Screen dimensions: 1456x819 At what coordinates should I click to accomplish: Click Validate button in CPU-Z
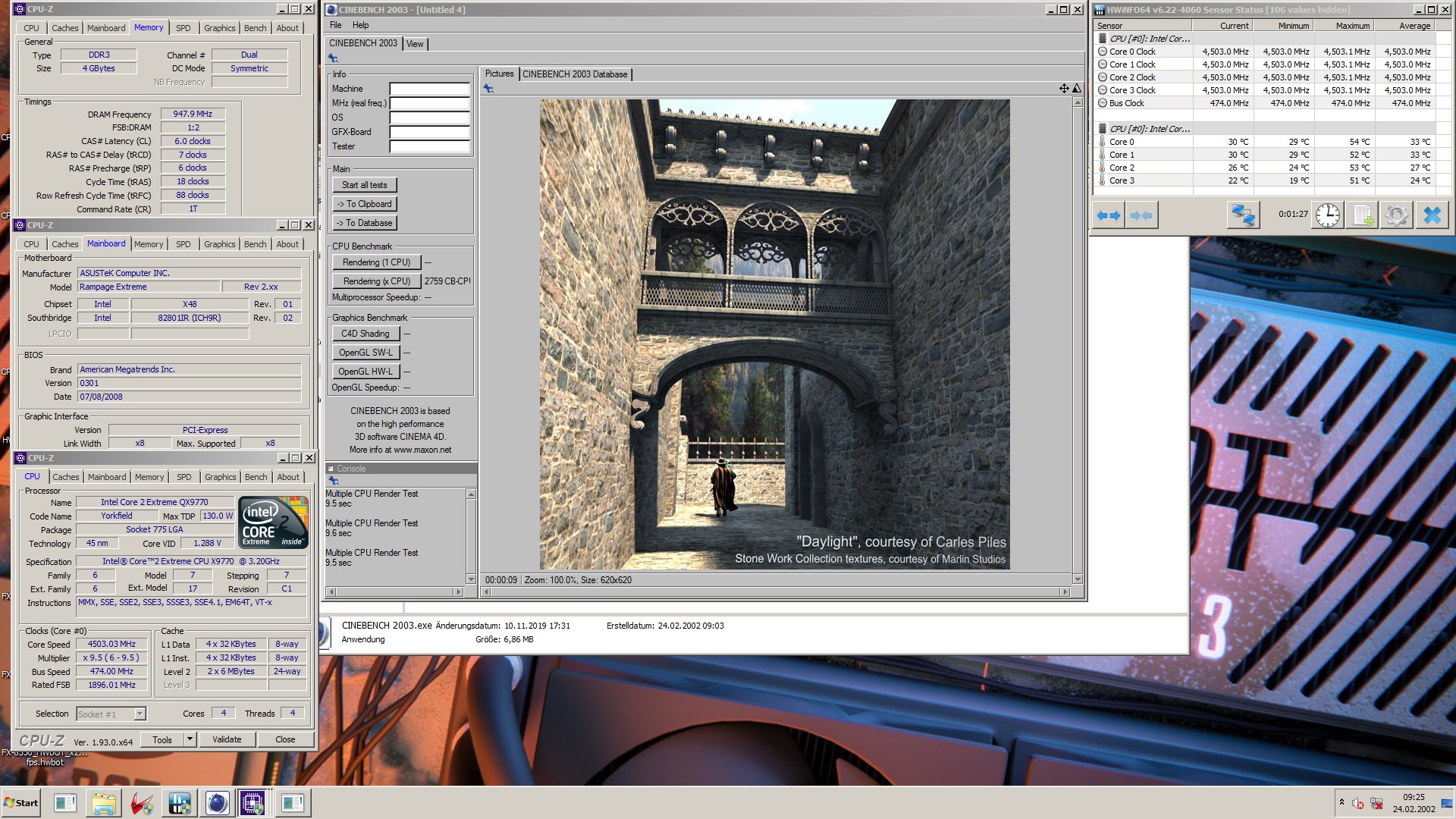(227, 739)
